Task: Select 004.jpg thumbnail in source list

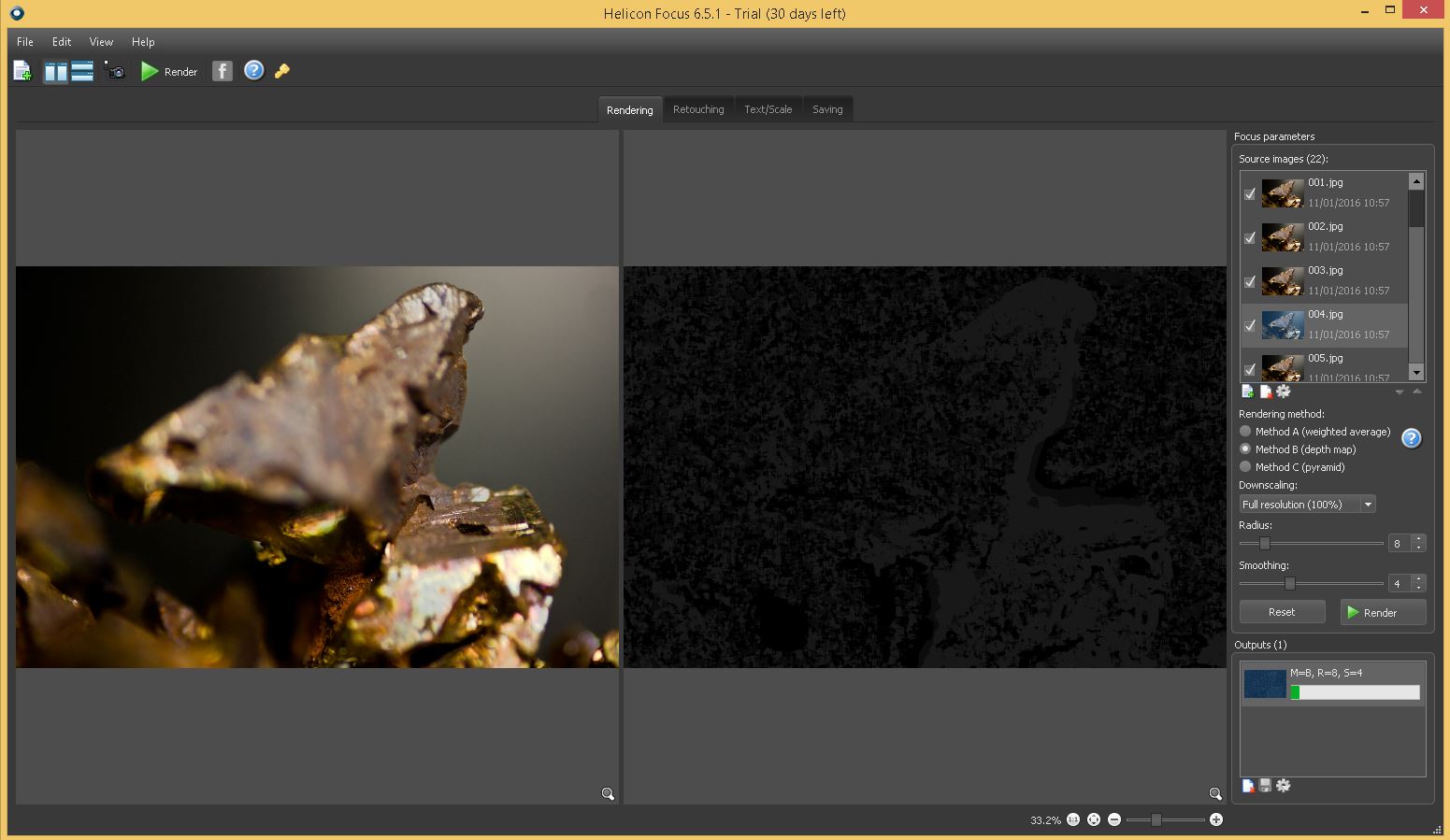Action: pyautogui.click(x=1283, y=325)
